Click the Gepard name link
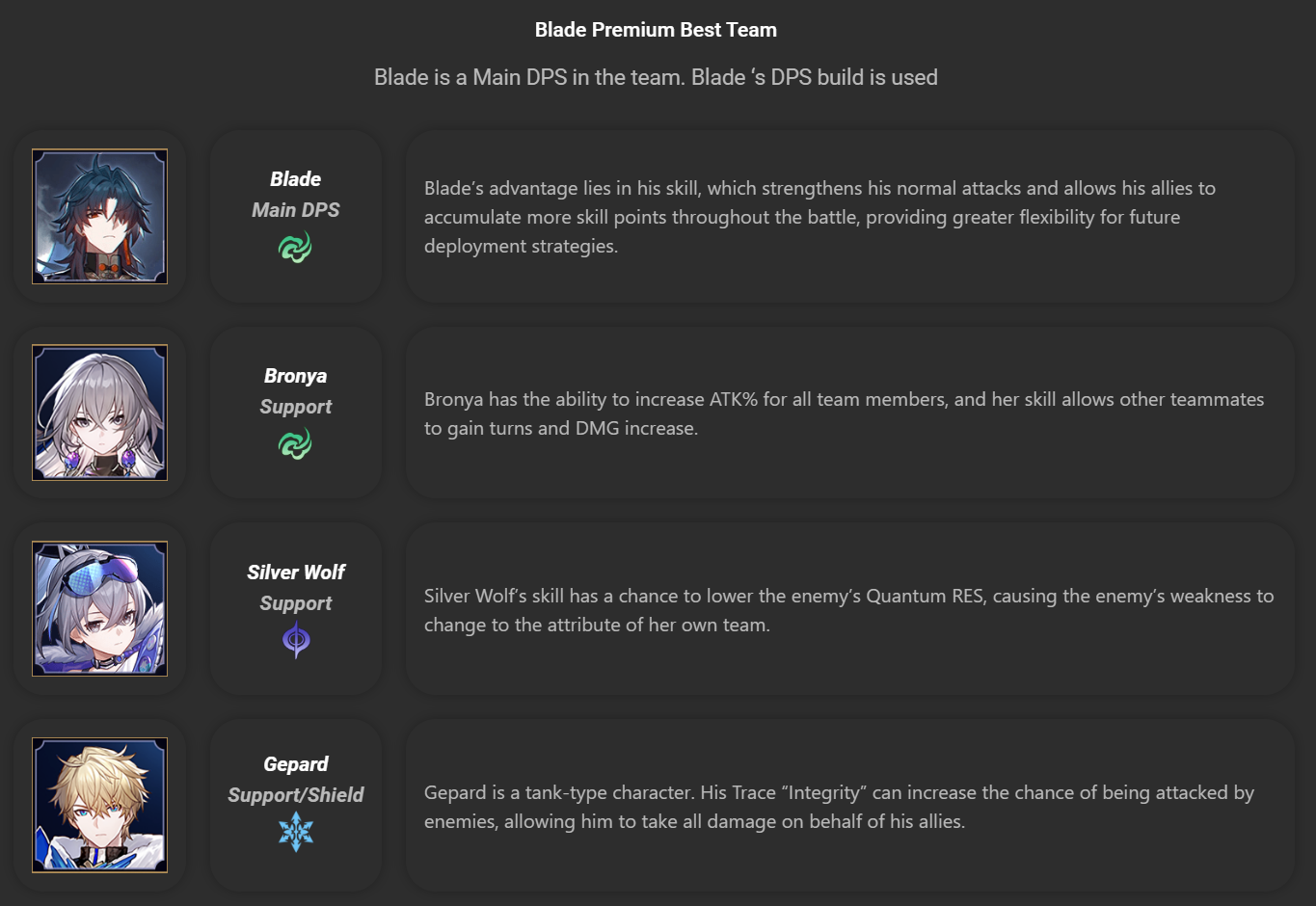The width and height of the screenshot is (1316, 906). click(296, 764)
